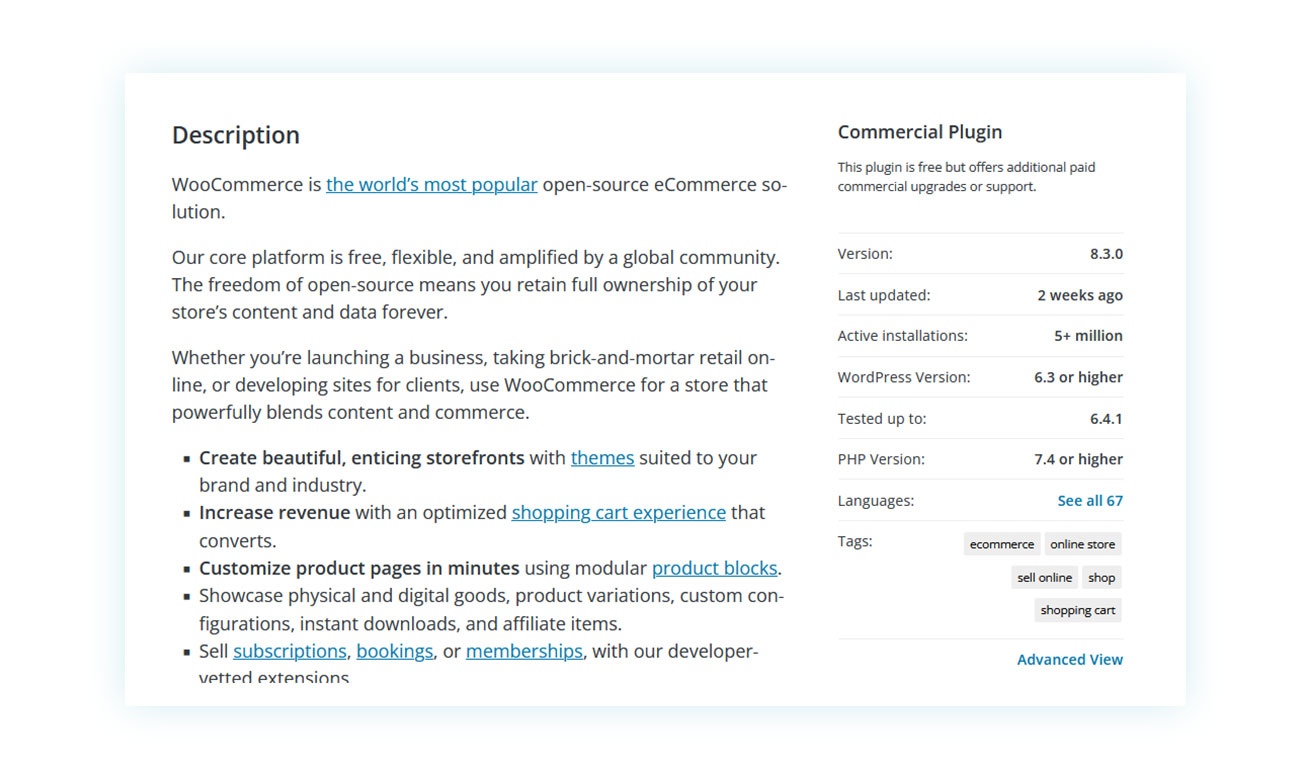Screen dimensions: 1300x778
Task: Select the ecommerce tag
Action: (x=1001, y=544)
